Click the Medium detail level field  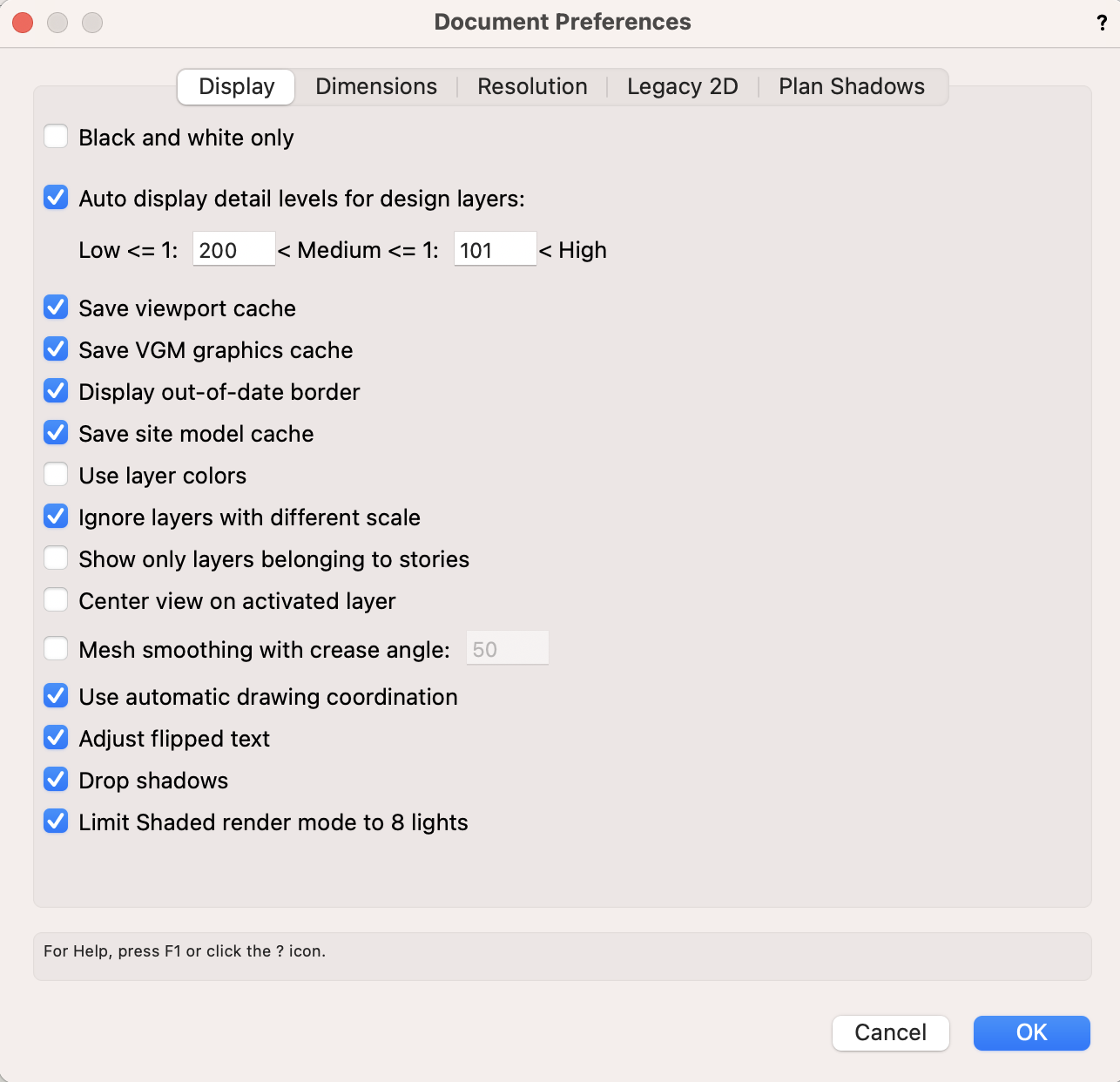pyautogui.click(x=495, y=250)
